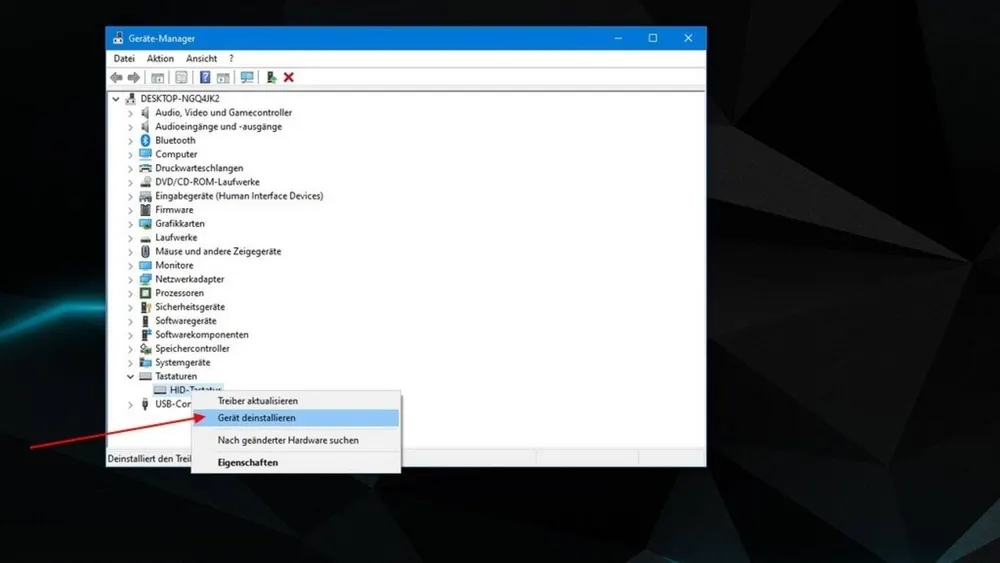Screen dimensions: 1000x563
Task: Choose Eigenschaften from context menu
Action: (296, 463)
